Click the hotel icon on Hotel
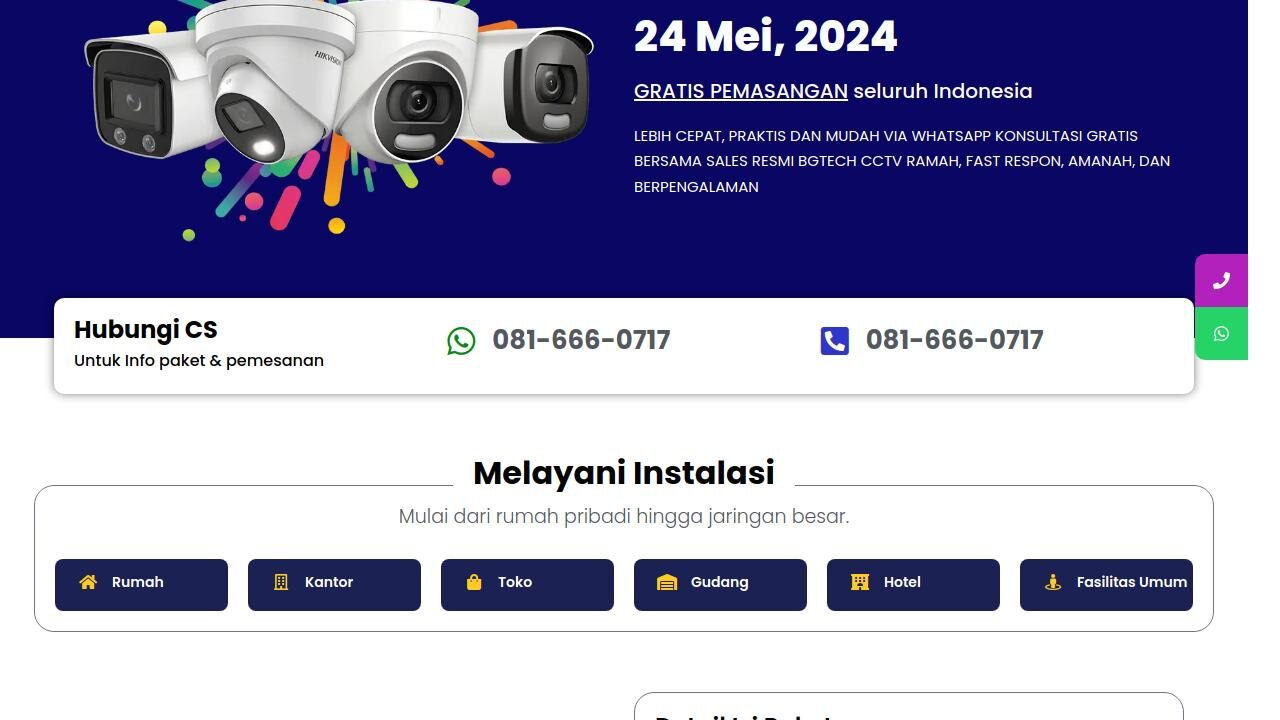1280x720 pixels. (860, 582)
